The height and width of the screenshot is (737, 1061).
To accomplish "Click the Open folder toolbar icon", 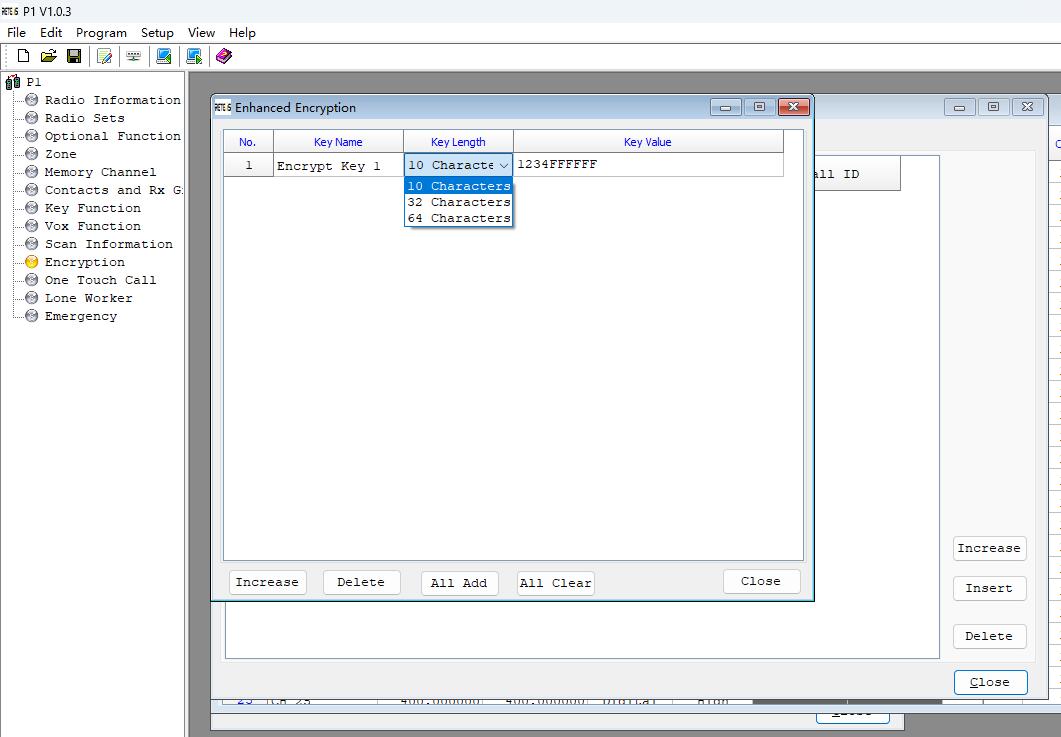I will pyautogui.click(x=49, y=56).
